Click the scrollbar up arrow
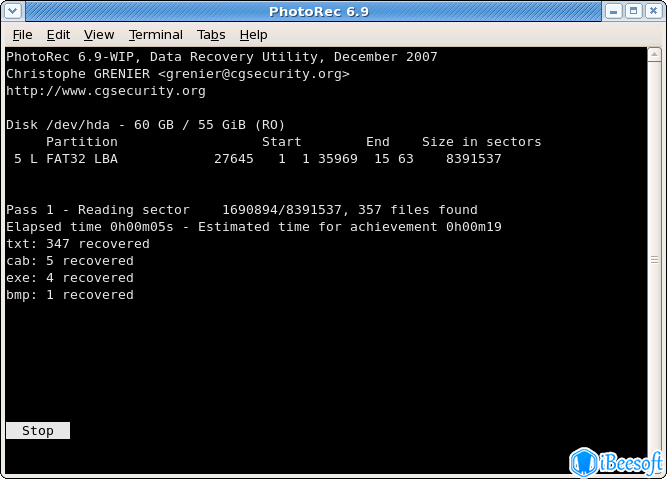 (x=654, y=54)
